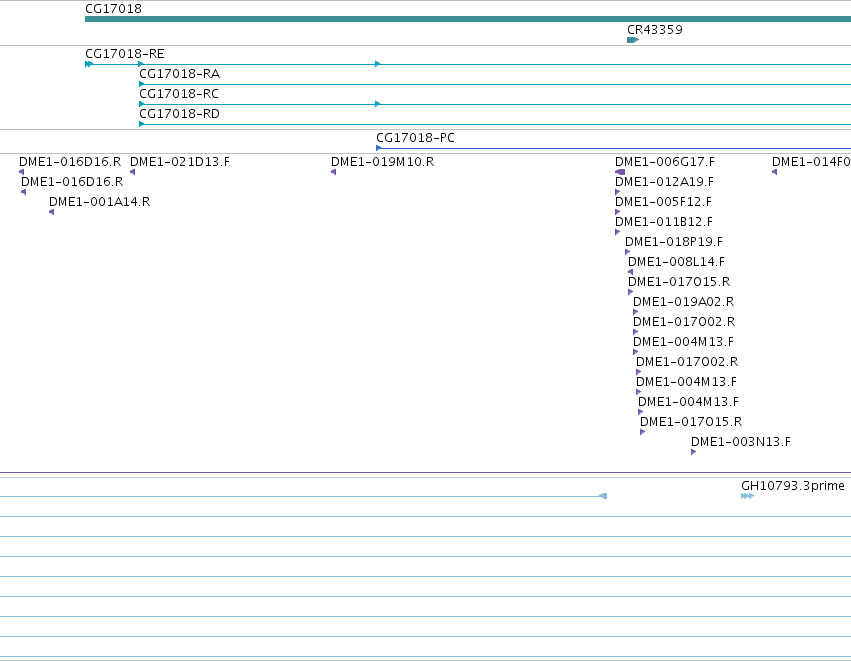Select the DME1-006G17.F feature label

(x=665, y=162)
